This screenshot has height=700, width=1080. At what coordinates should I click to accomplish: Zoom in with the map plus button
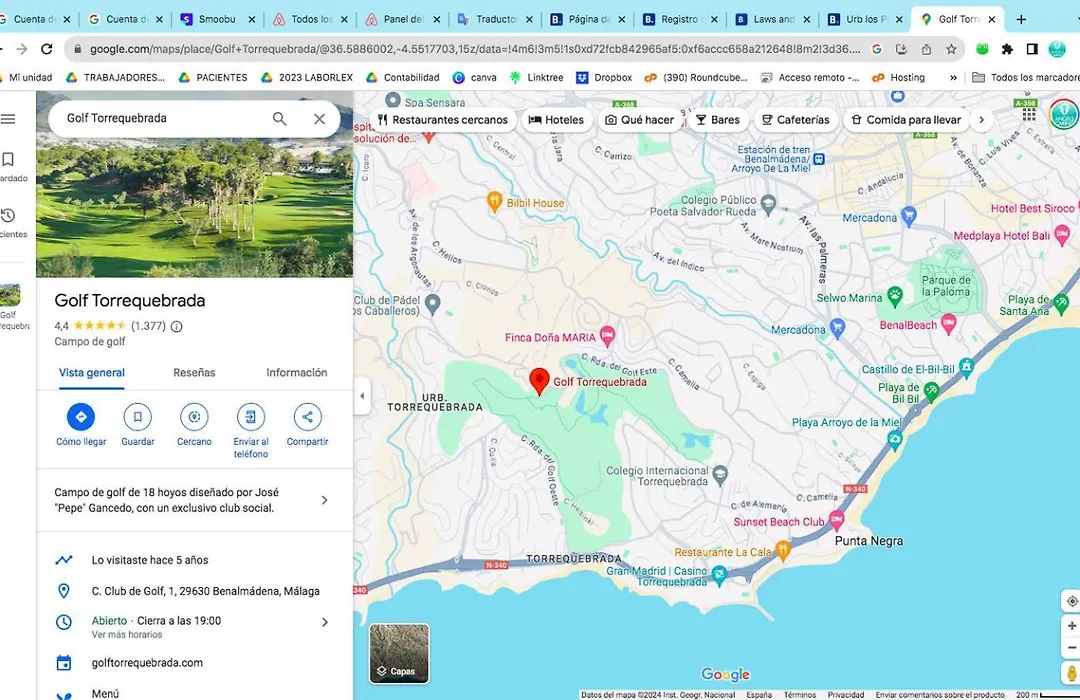coord(1072,626)
